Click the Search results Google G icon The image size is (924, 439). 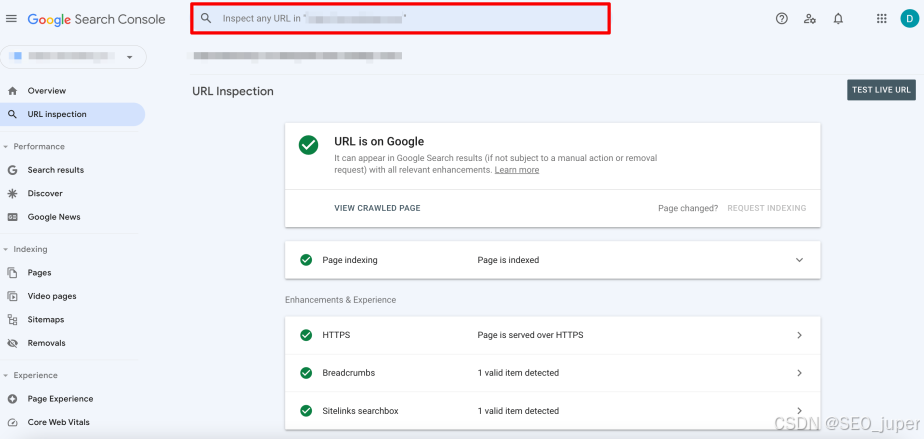12,170
